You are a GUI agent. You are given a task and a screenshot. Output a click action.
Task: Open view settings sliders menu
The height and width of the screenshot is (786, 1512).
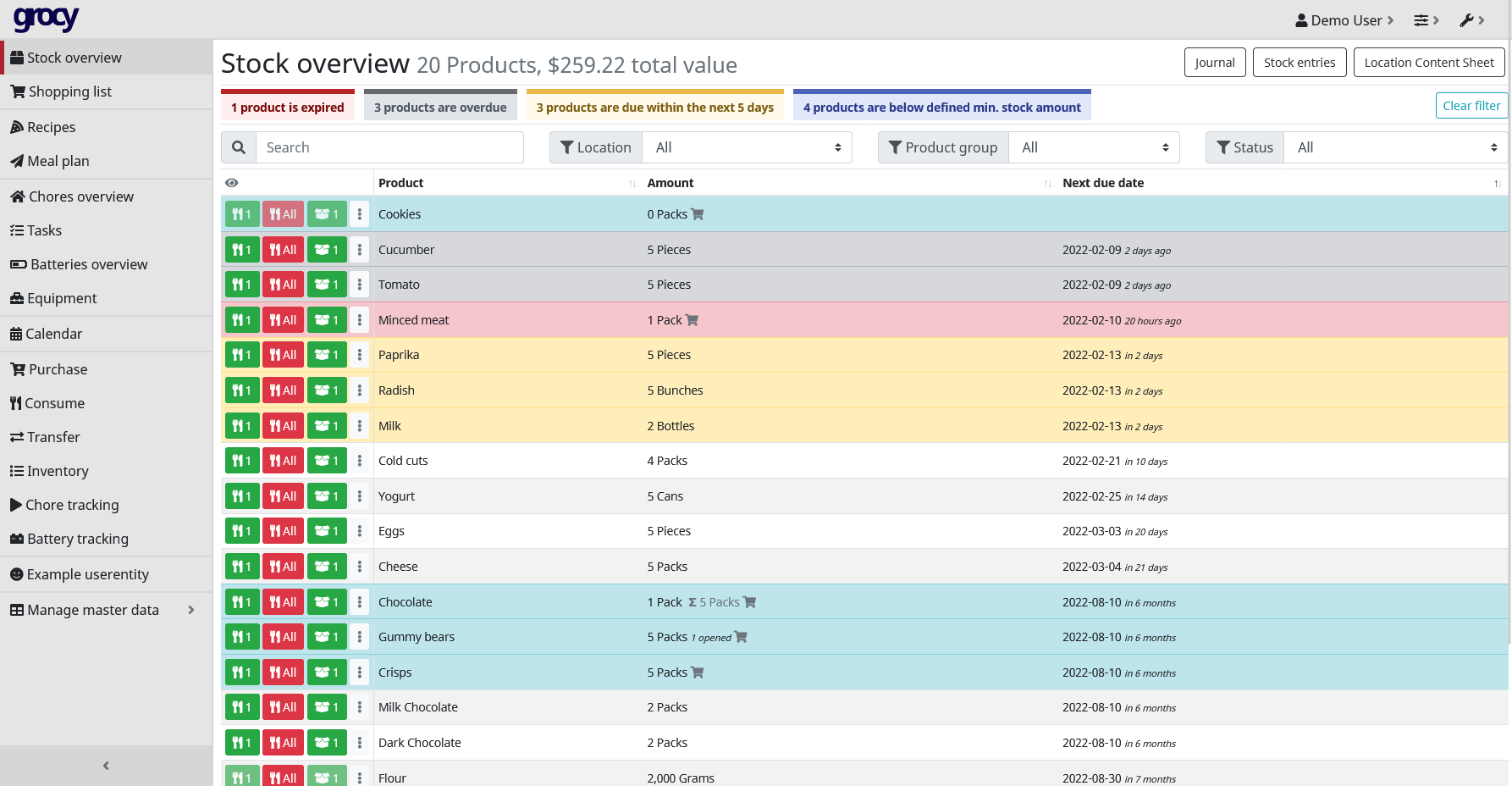point(1426,20)
